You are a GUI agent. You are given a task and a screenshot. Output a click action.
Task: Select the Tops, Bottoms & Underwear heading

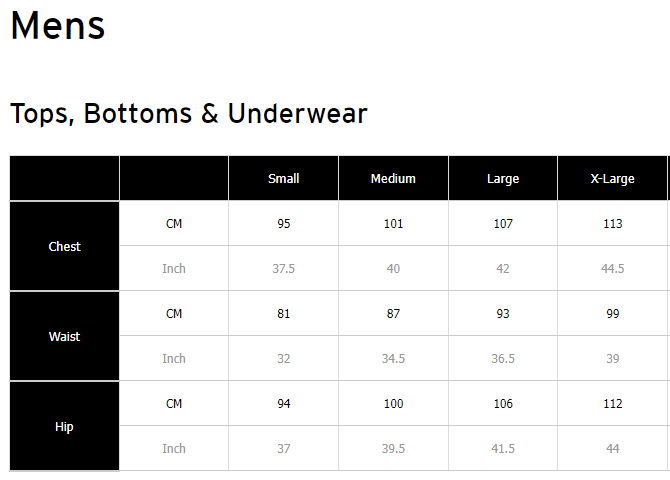point(189,114)
